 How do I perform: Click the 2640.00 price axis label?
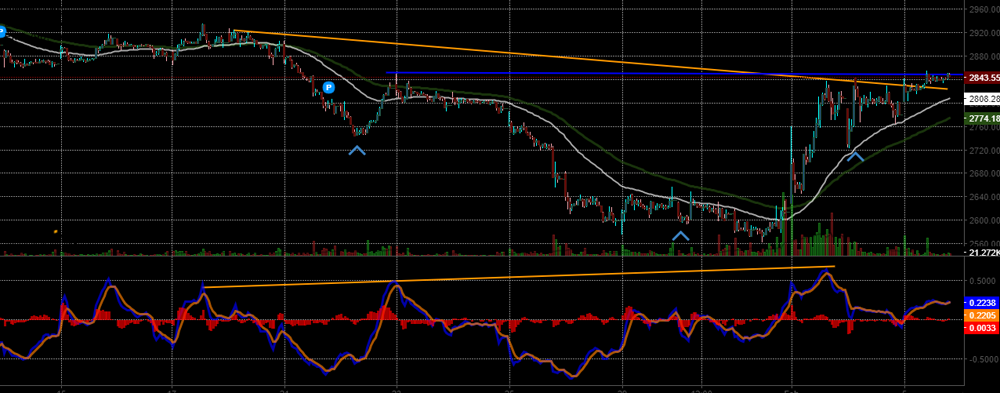pos(984,197)
